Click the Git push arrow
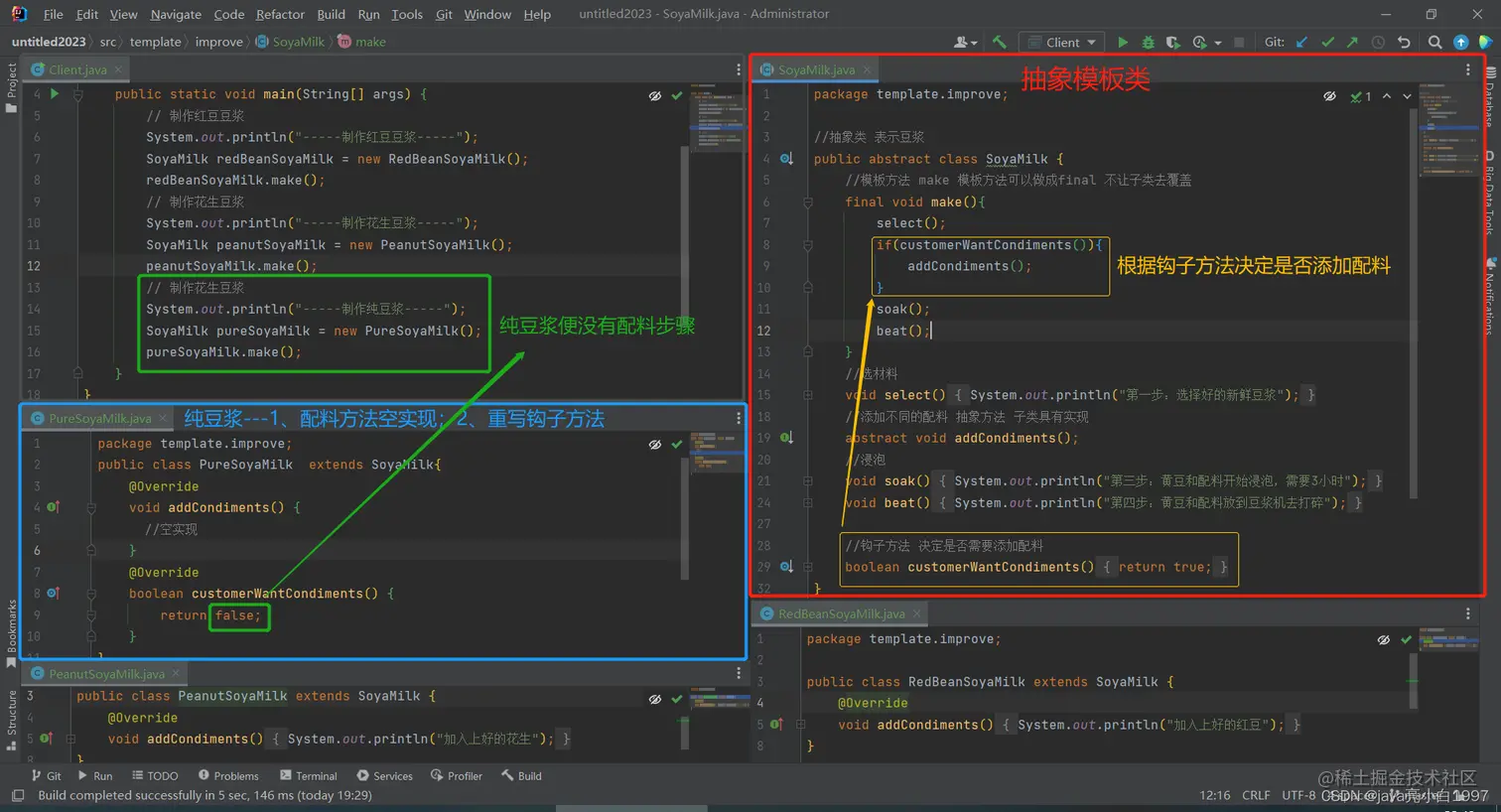This screenshot has height=812, width=1501. [1352, 43]
